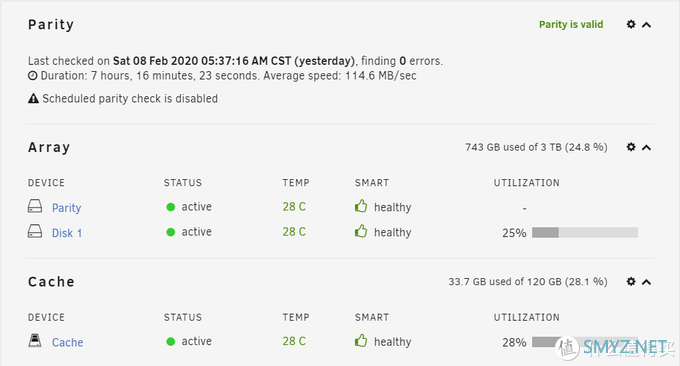The width and height of the screenshot is (680, 366).
Task: Click the scheduled parity check warning icon
Action: pos(33,98)
